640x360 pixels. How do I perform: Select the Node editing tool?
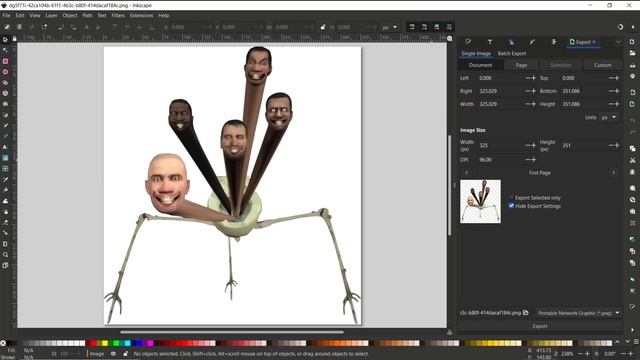[5, 50]
